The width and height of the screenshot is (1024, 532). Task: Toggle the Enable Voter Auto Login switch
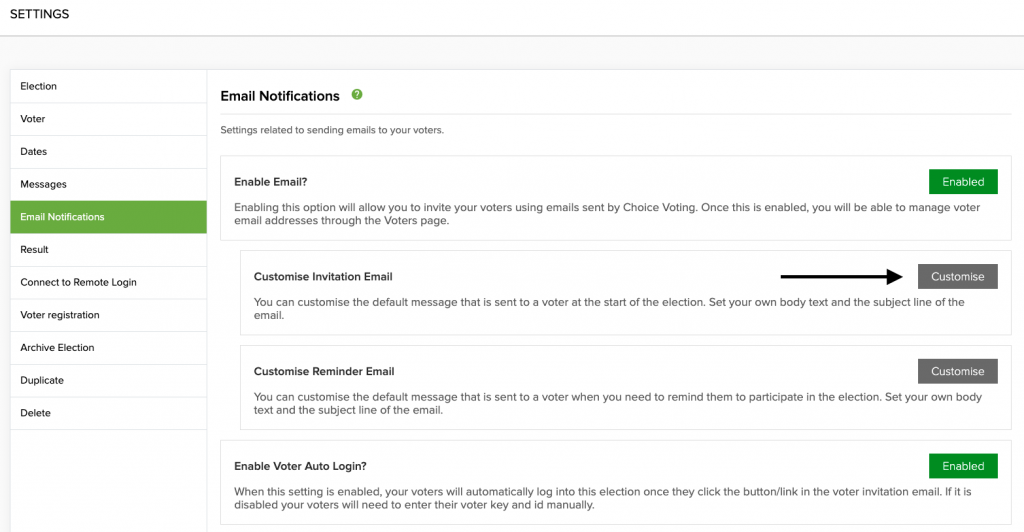(x=963, y=466)
